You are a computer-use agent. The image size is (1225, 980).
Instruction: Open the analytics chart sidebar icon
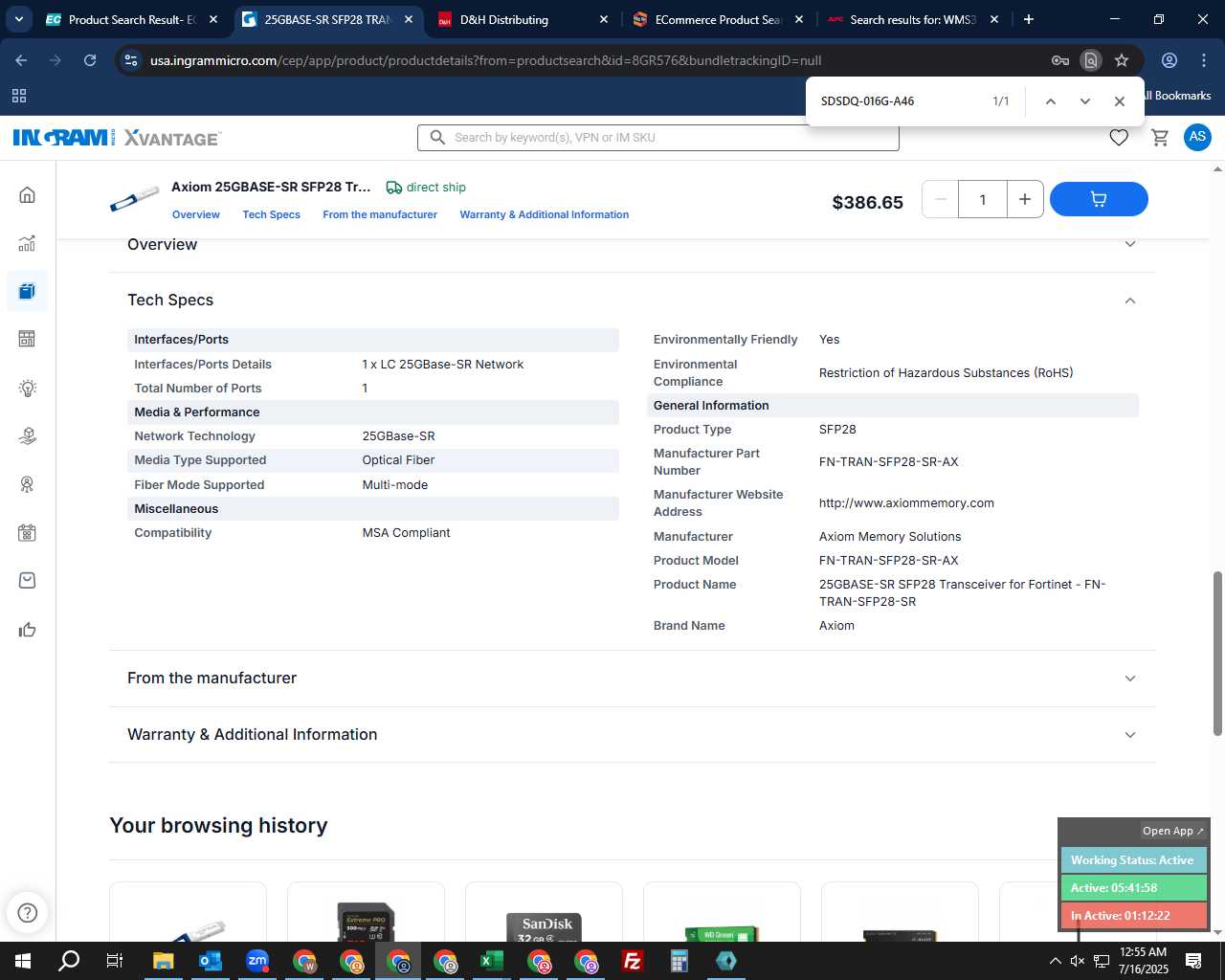(27, 243)
